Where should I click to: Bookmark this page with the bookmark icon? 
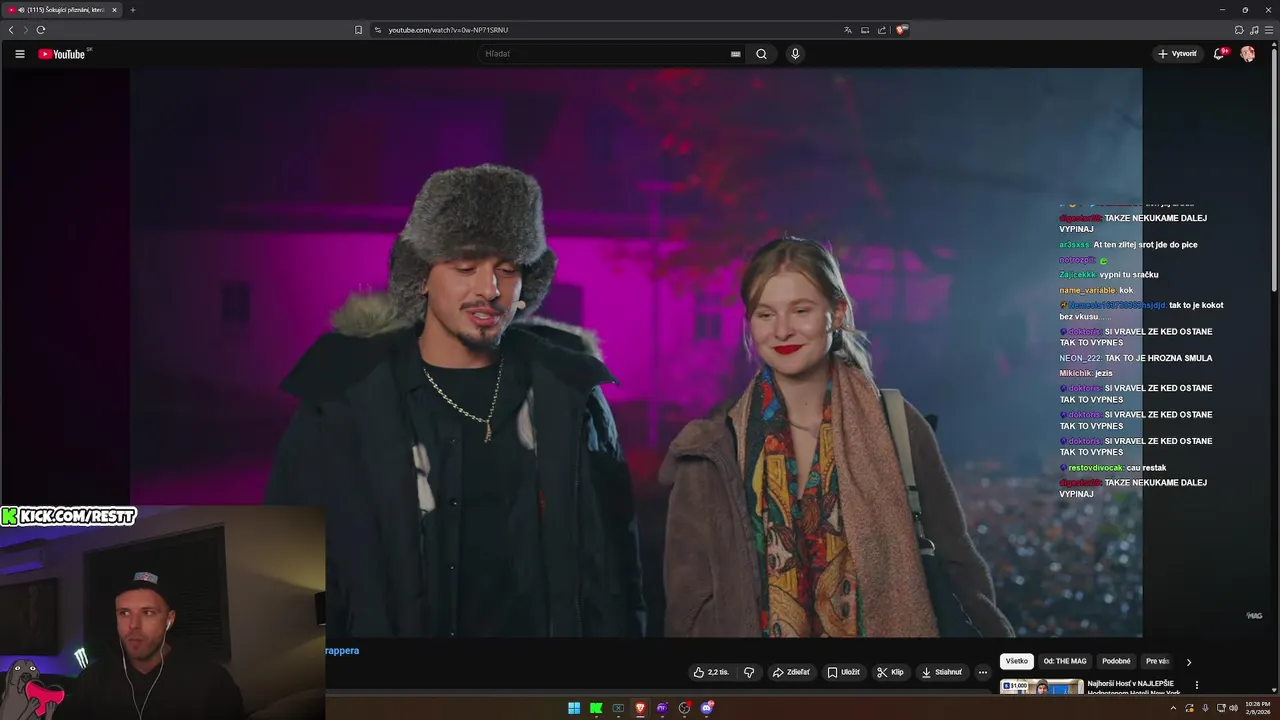(358, 30)
